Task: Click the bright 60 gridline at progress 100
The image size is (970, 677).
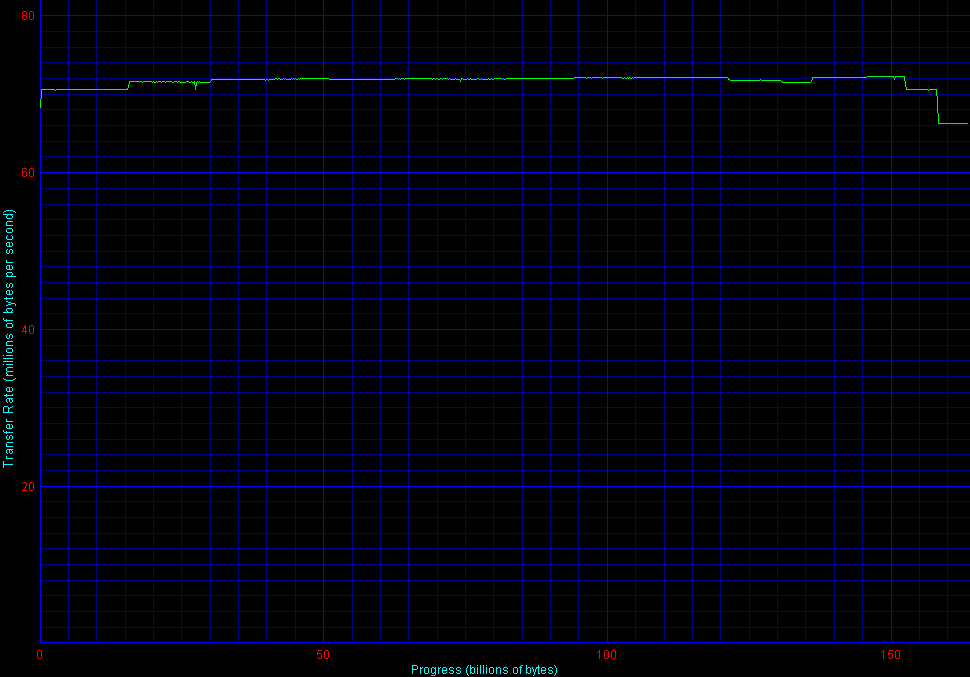Action: (x=607, y=173)
